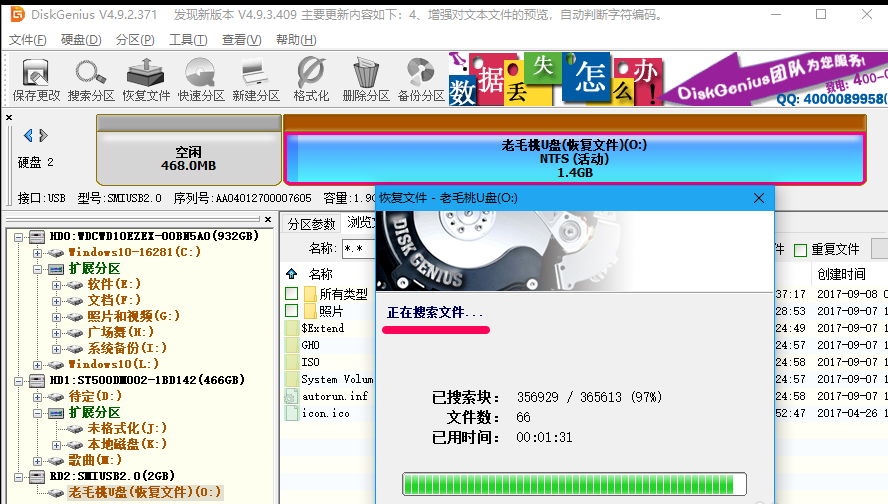Select 扩展分区 under HD1
Screen dimensions: 888x504
pyautogui.click(x=95, y=412)
